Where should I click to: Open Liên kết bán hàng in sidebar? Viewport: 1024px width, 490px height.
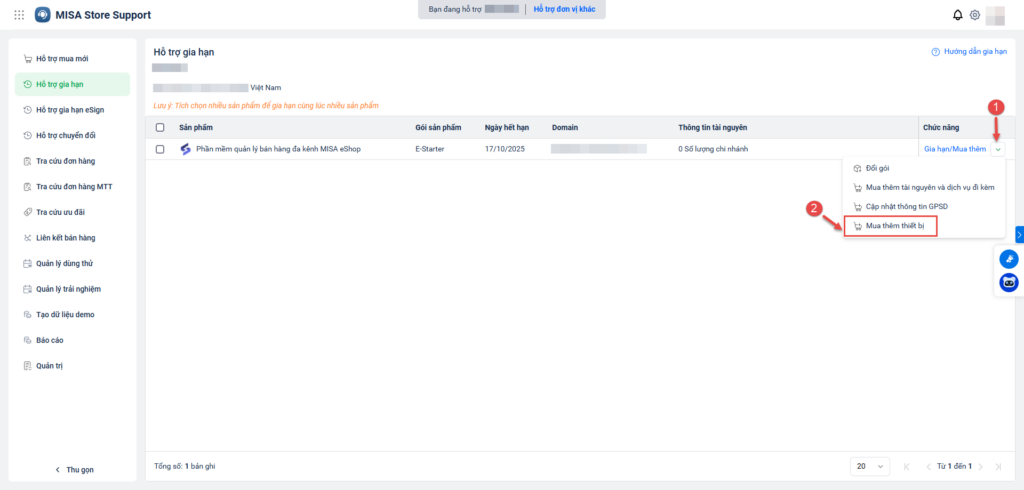point(72,238)
